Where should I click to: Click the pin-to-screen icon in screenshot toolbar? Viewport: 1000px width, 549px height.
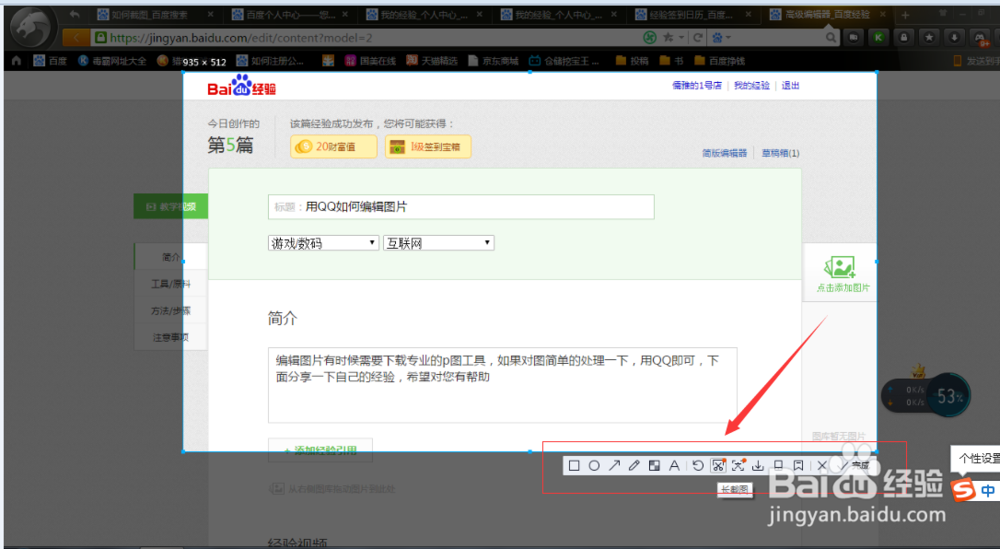(778, 465)
